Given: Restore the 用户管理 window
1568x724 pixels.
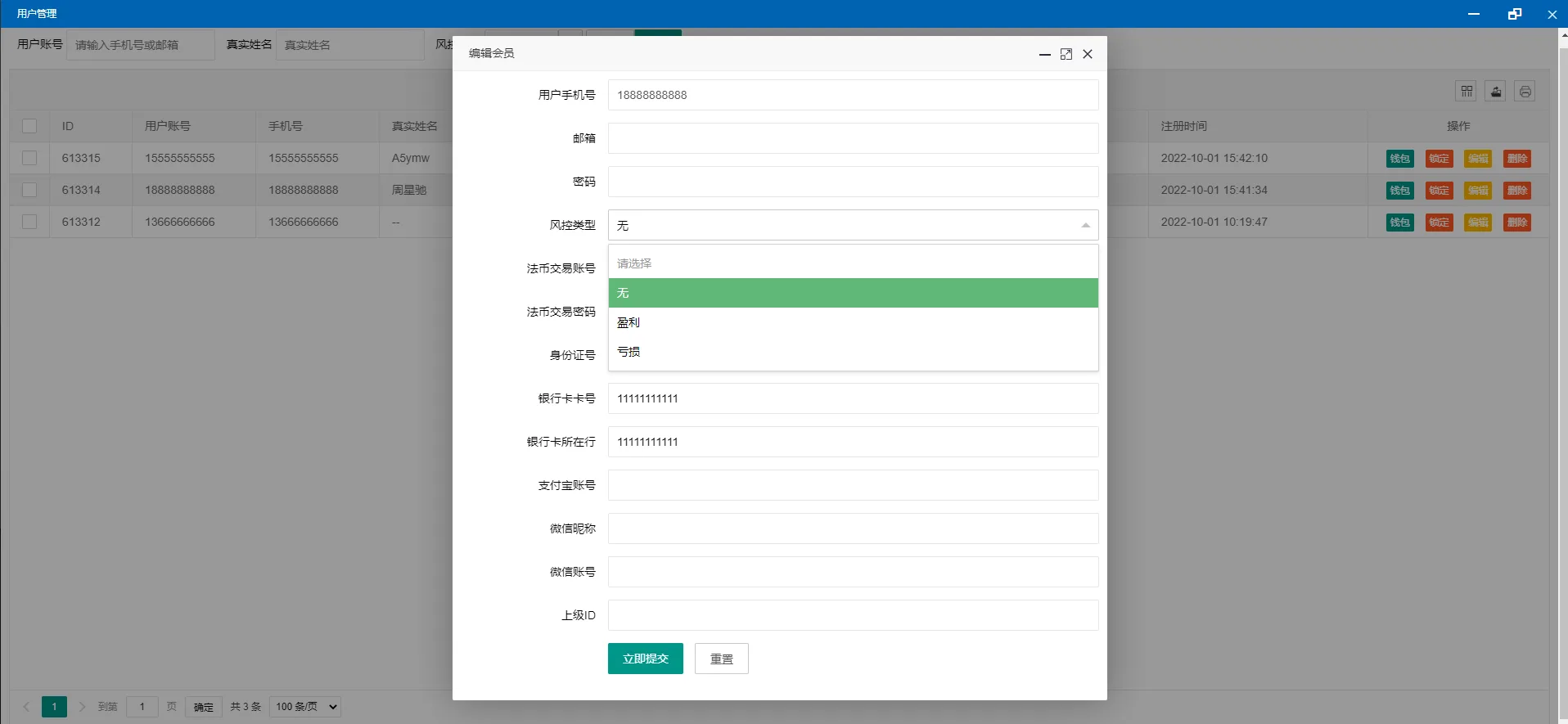Looking at the screenshot, I should [1515, 14].
